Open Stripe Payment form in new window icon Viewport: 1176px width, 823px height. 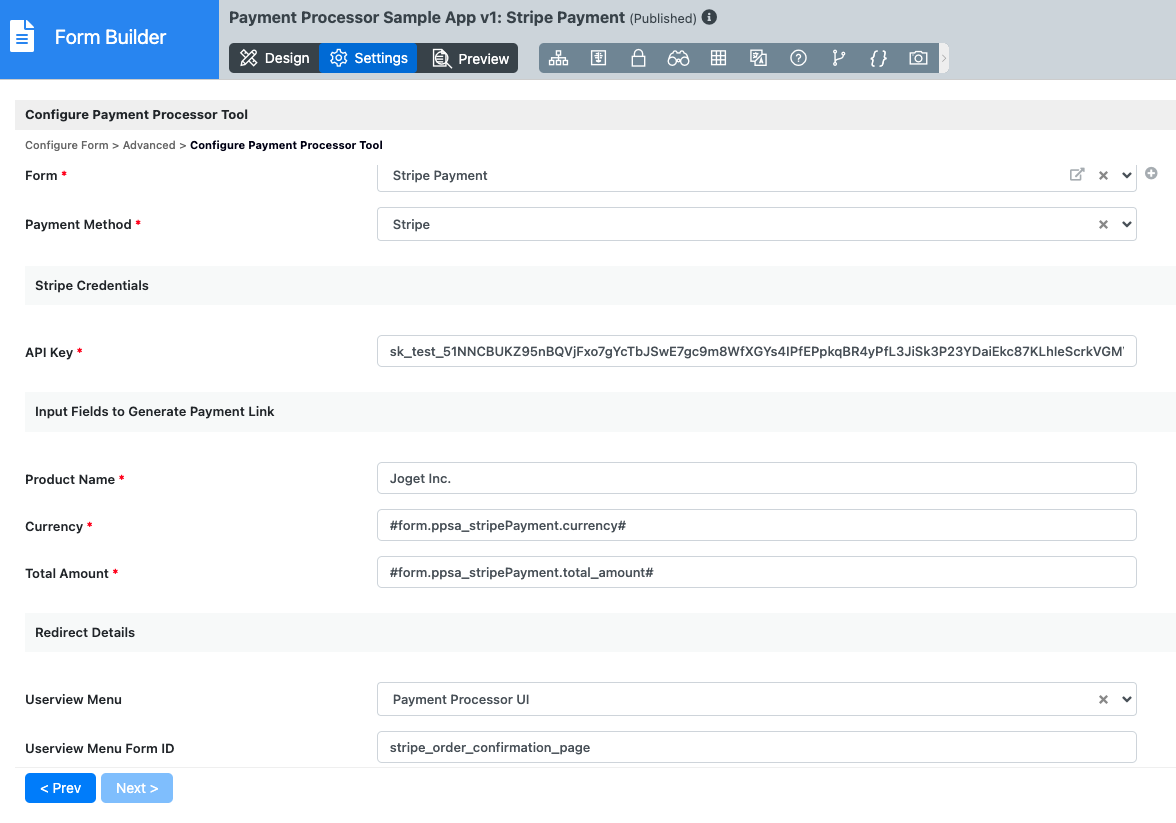point(1077,175)
